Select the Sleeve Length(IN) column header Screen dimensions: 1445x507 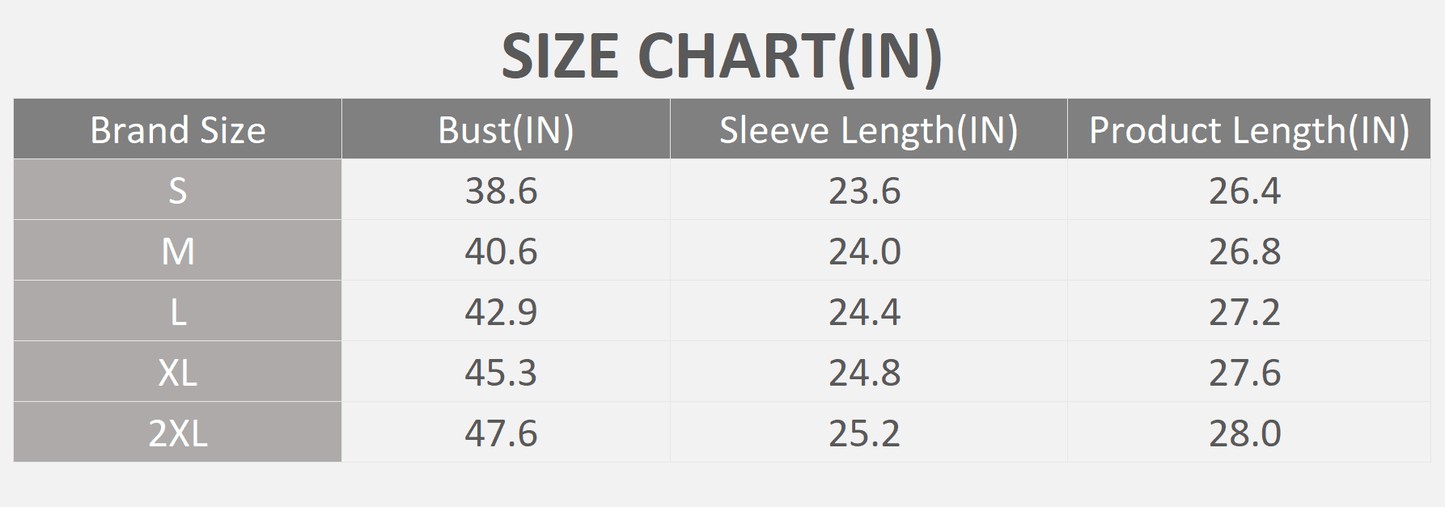click(x=868, y=130)
